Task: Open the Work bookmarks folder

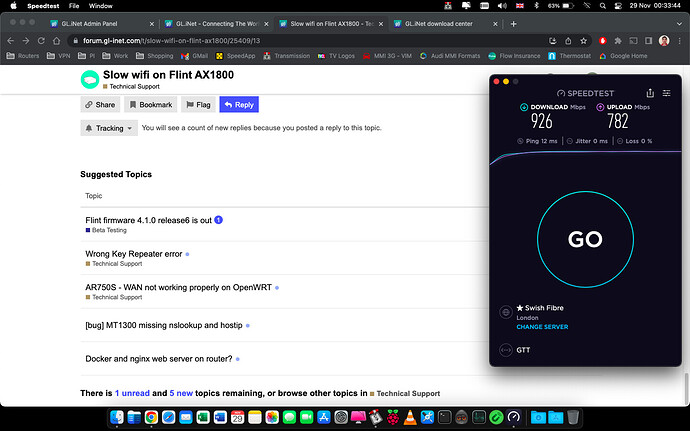Action: point(115,56)
